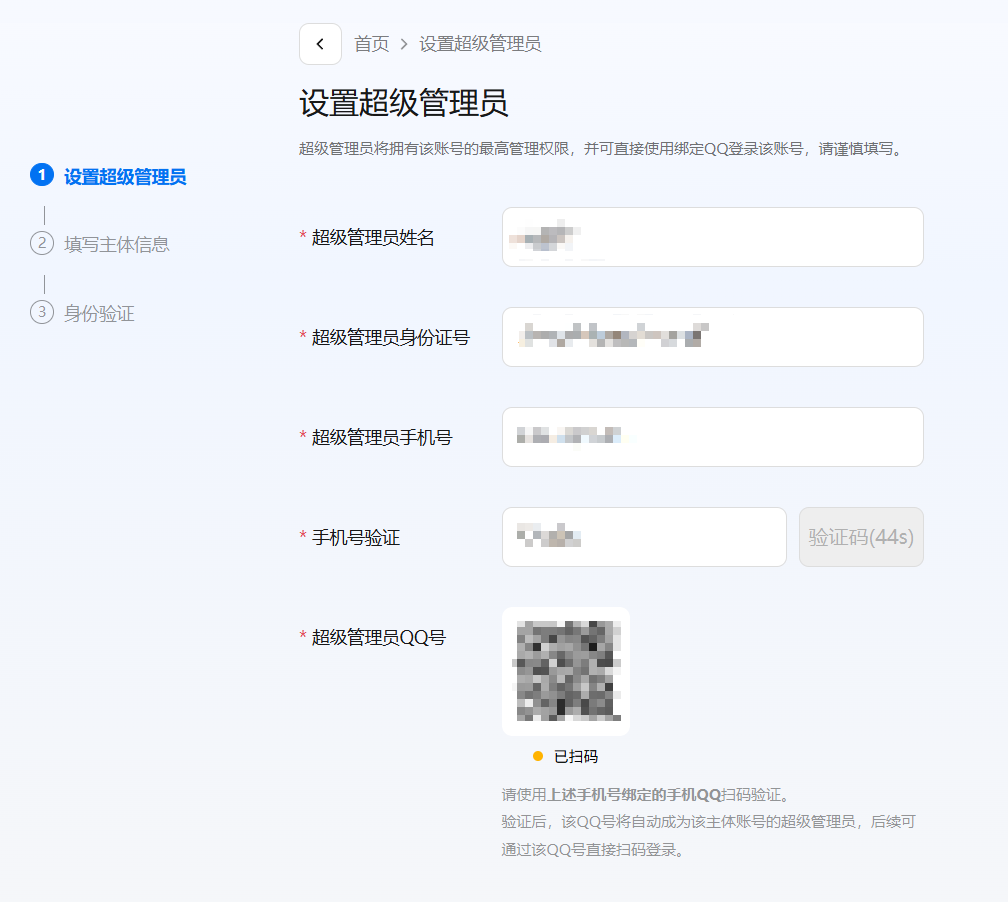This screenshot has height=902, width=1008.
Task: Click the step 3 number circle icon
Action: 42,312
